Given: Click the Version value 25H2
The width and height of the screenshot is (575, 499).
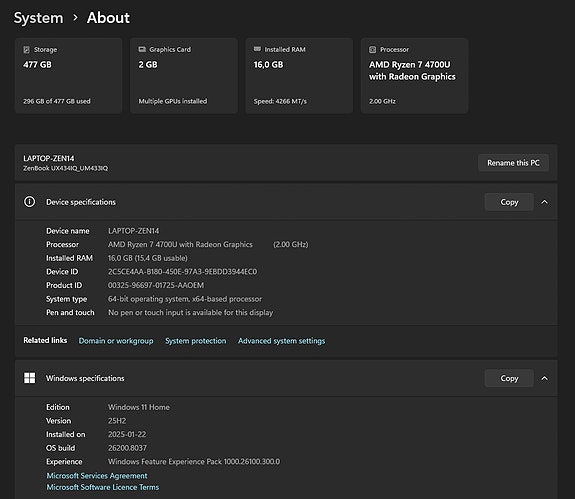Looking at the screenshot, I should click(x=117, y=421).
